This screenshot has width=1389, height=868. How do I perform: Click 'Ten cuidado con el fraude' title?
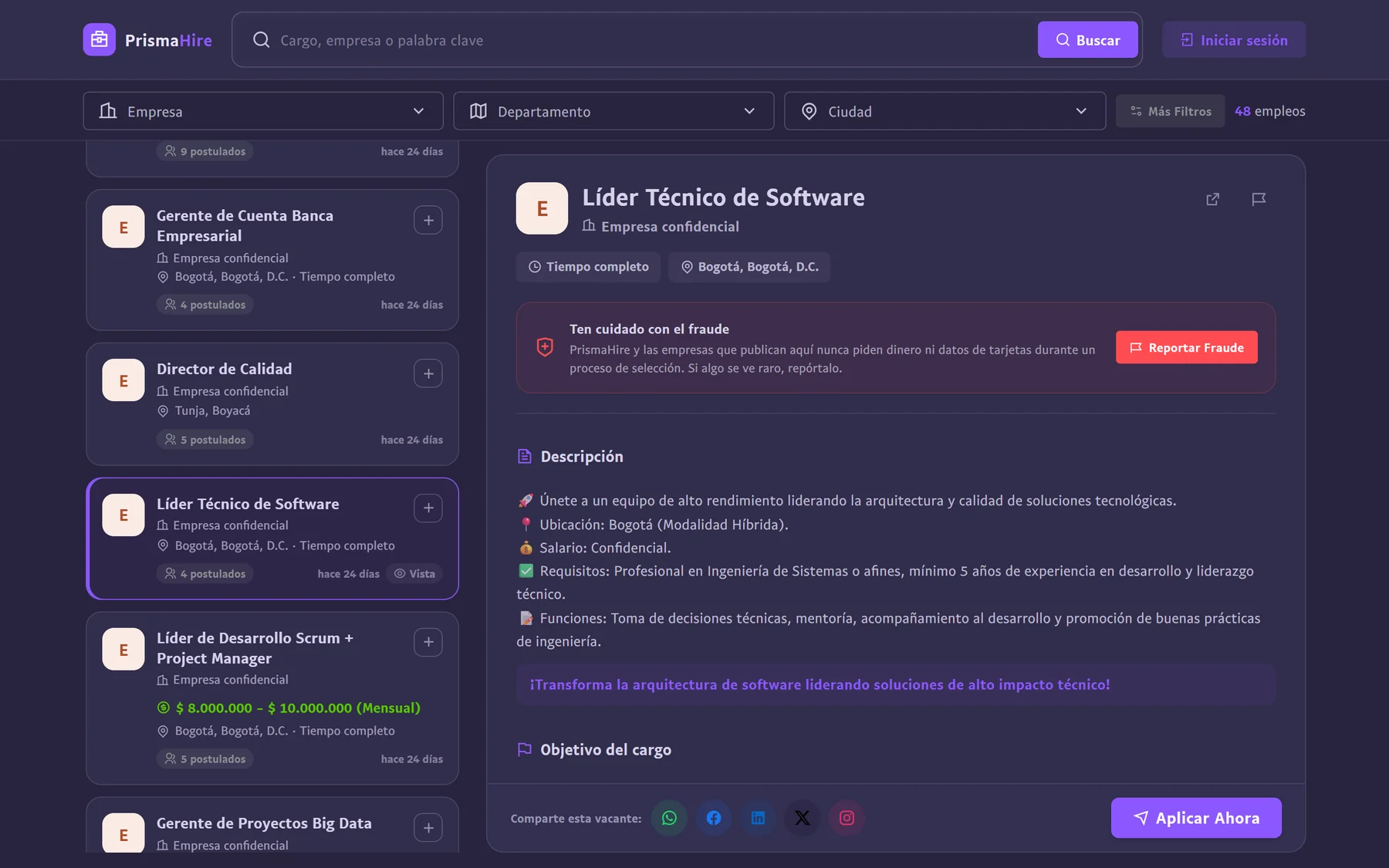[x=649, y=329]
